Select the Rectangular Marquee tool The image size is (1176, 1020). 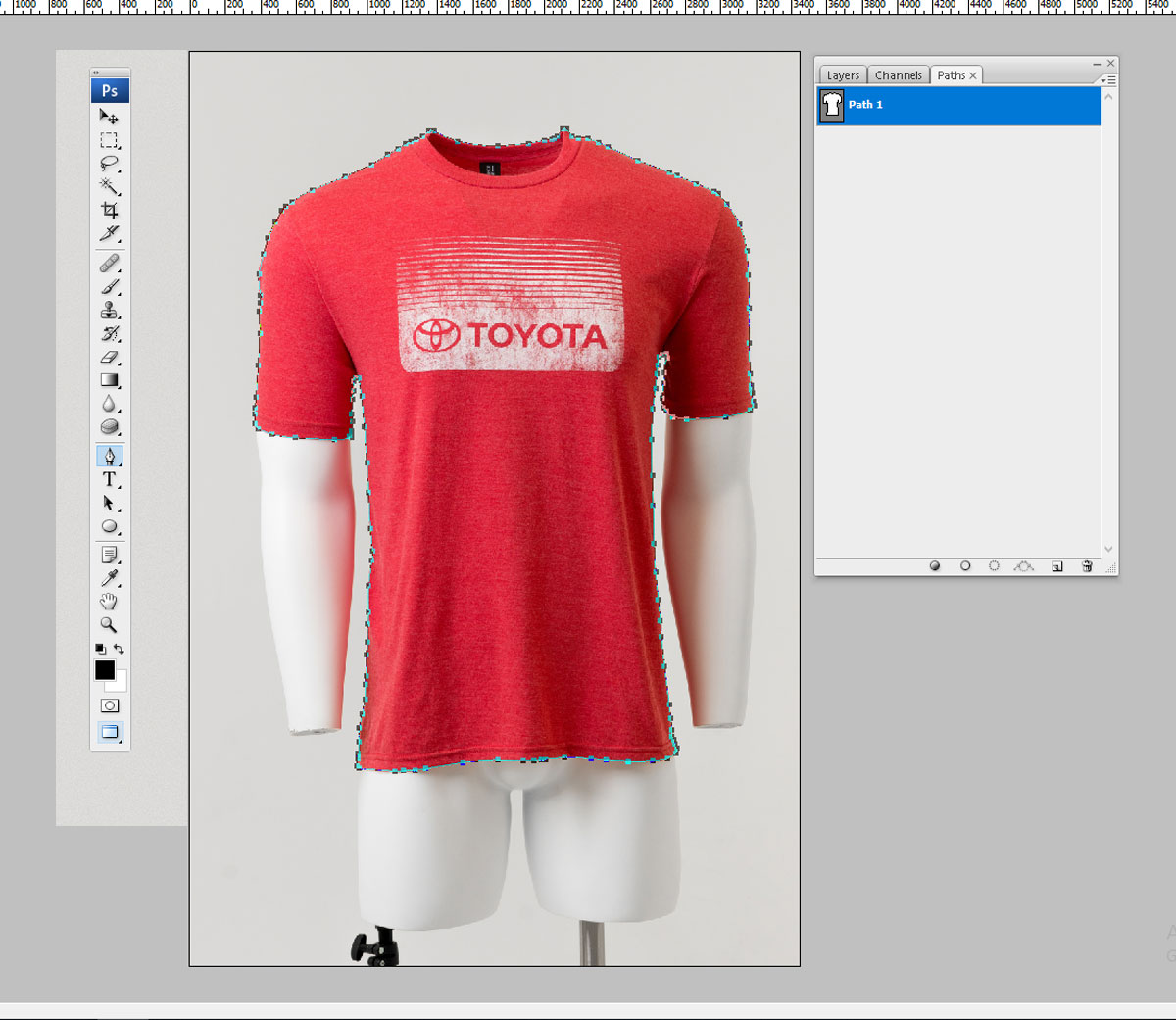(109, 140)
